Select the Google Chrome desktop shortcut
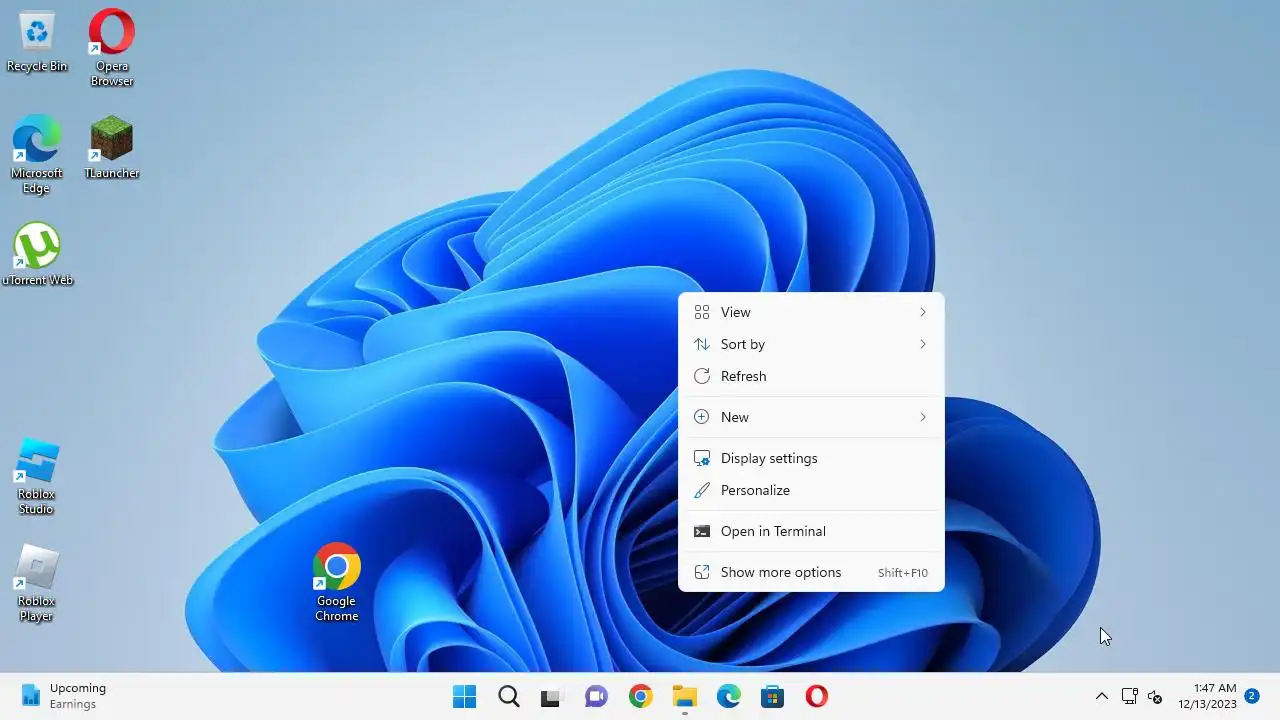1280x720 pixels. pos(337,583)
